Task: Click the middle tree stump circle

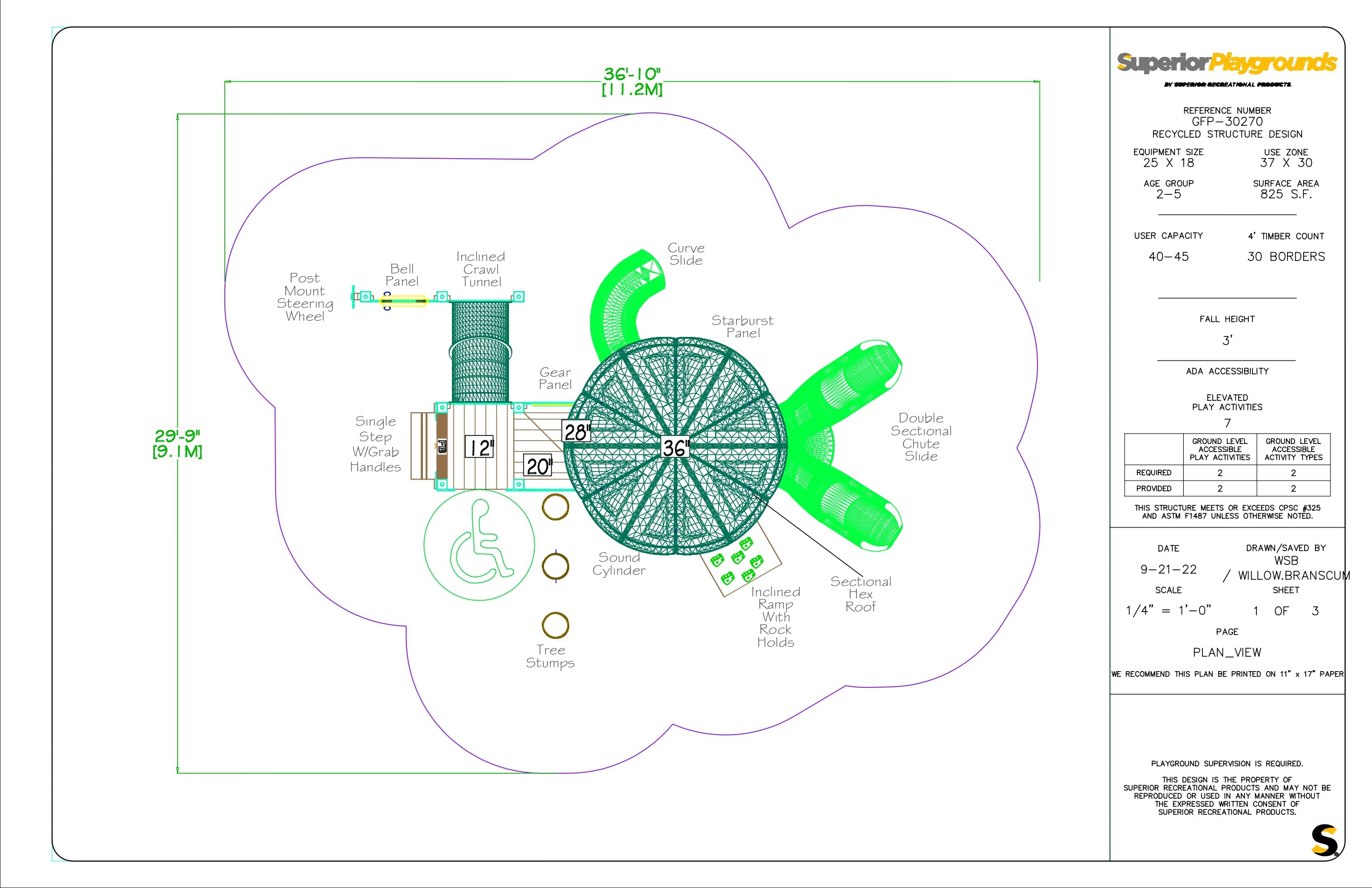Action: (x=555, y=566)
